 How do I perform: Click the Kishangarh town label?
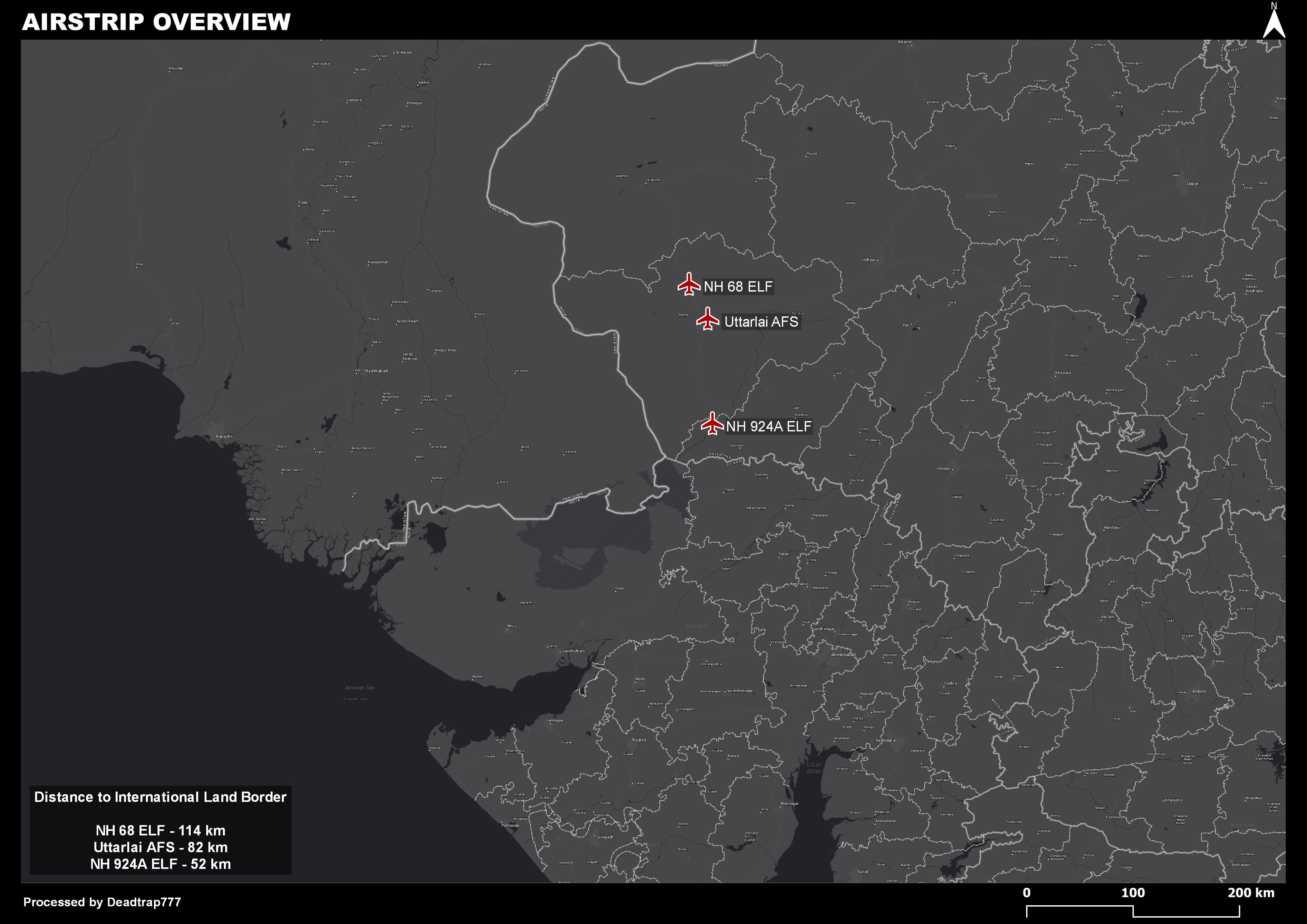click(x=1088, y=220)
